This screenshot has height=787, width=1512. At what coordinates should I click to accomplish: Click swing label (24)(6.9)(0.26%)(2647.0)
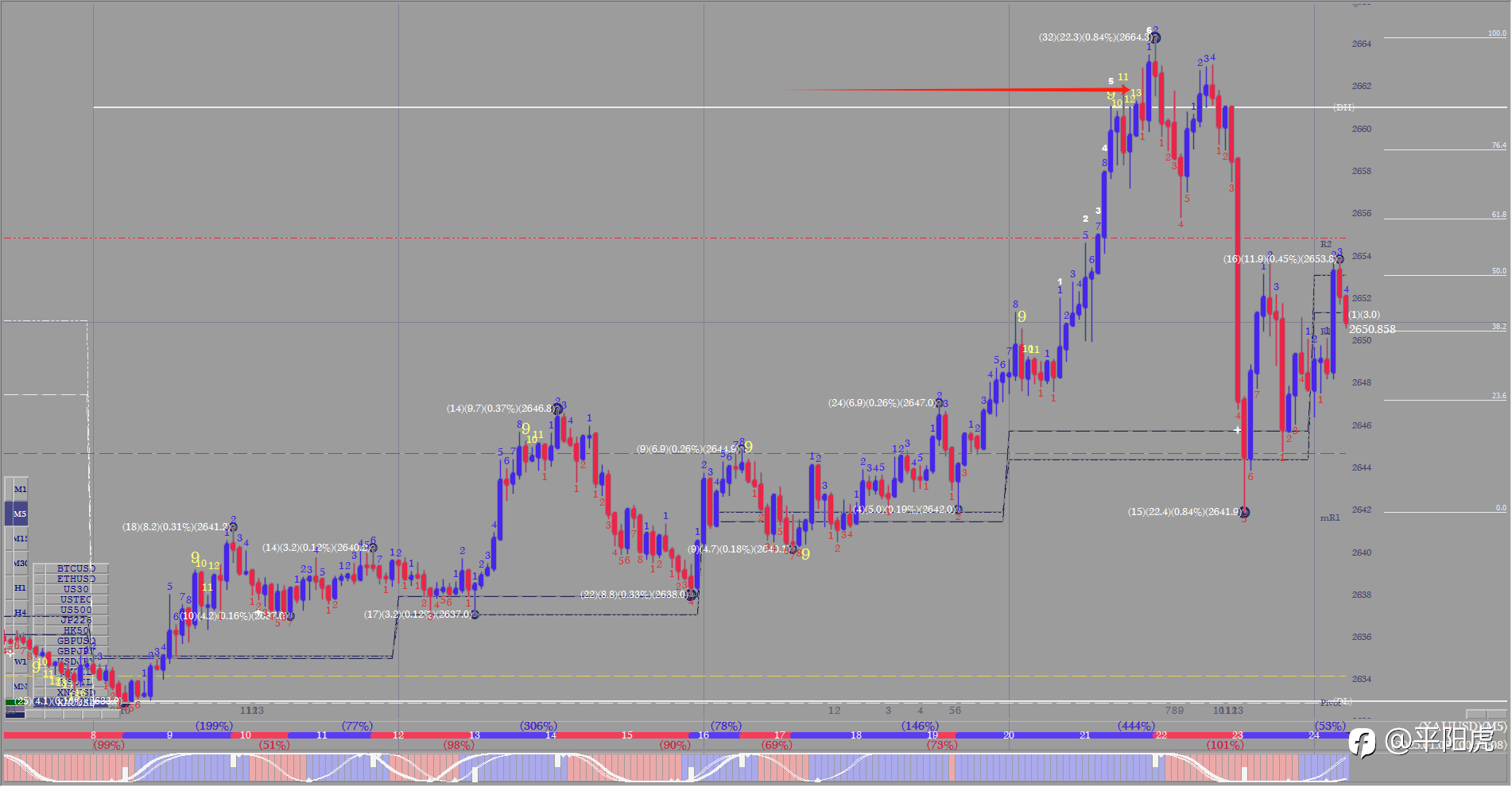point(882,403)
